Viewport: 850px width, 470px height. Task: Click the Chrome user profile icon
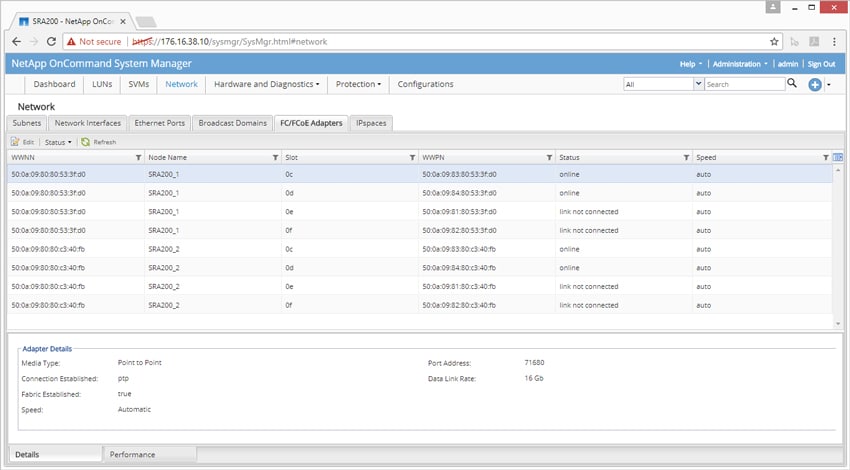coord(773,7)
